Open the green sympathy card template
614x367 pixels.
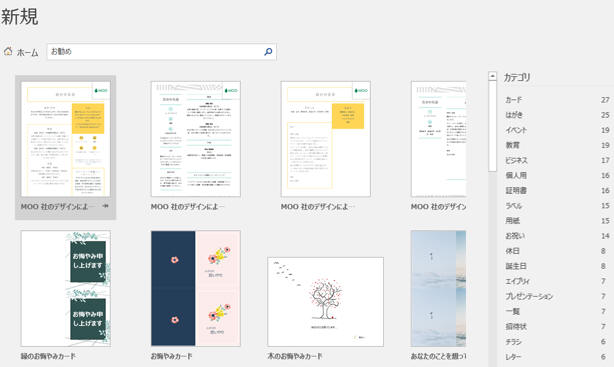tap(66, 288)
